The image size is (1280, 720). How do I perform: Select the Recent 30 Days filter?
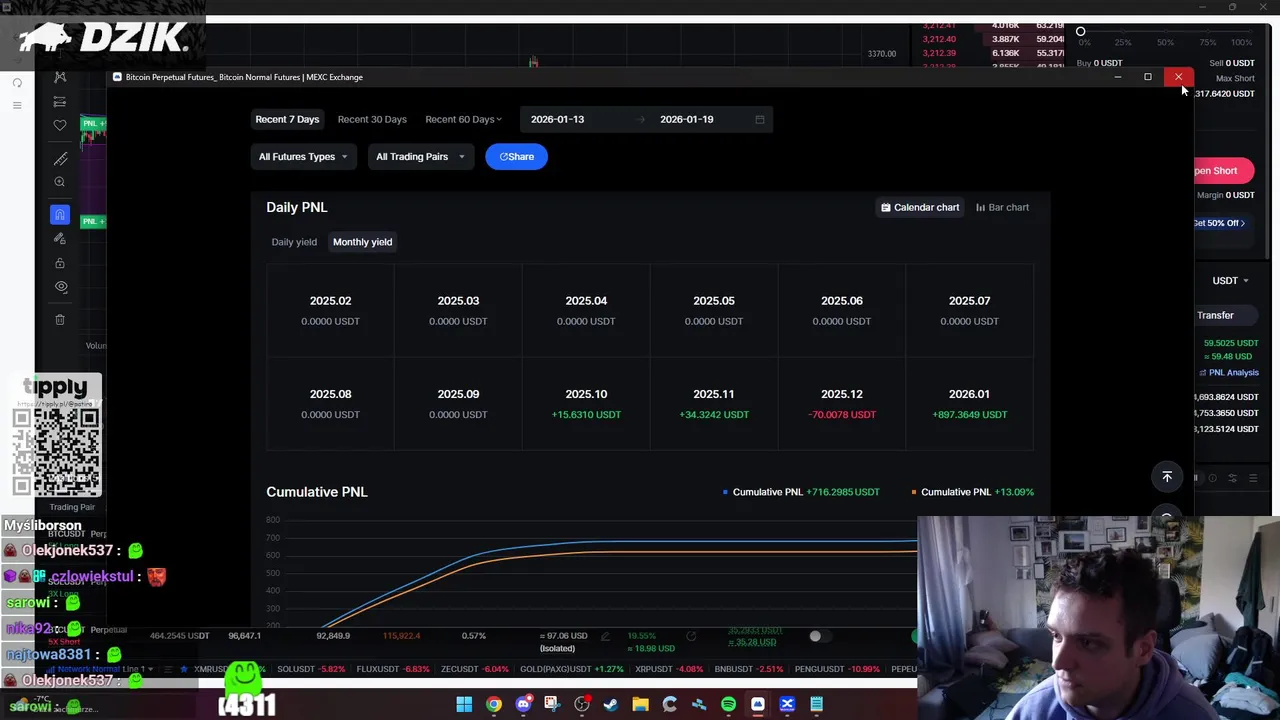click(372, 119)
